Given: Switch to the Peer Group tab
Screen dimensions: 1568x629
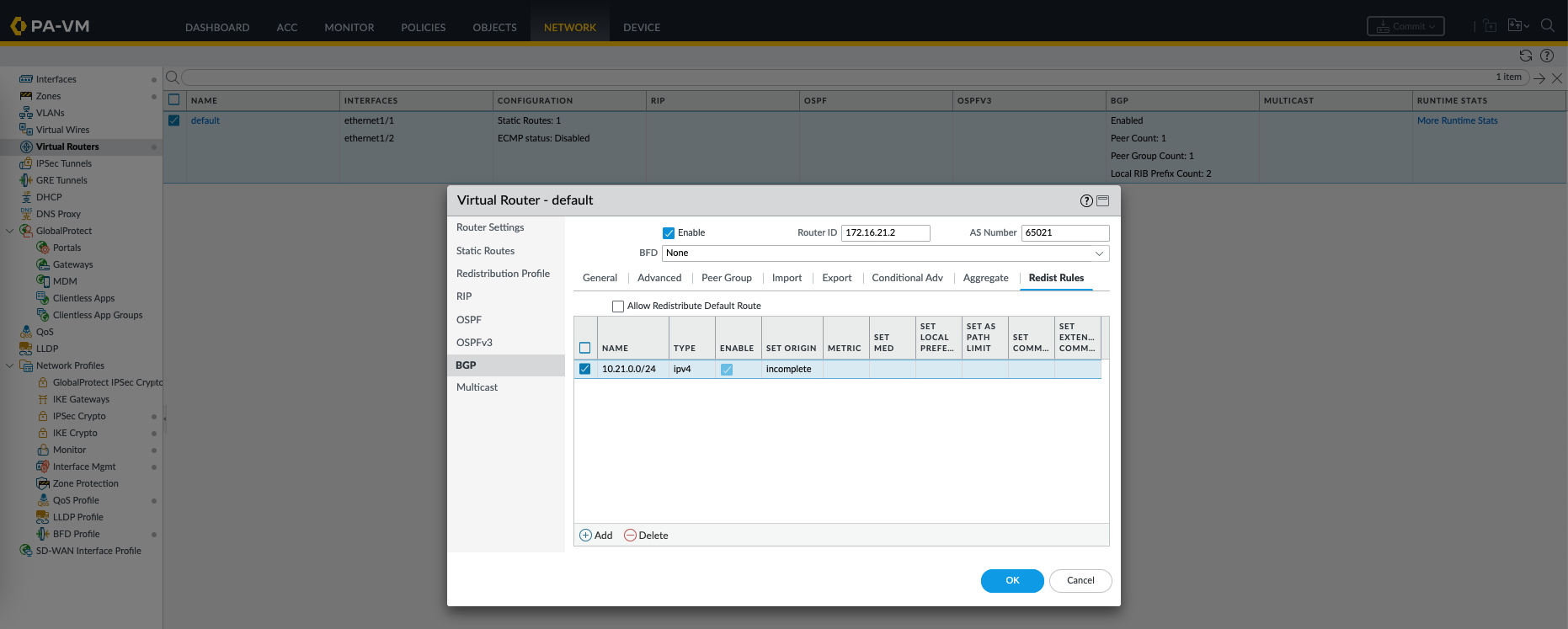Looking at the screenshot, I should click(x=726, y=278).
